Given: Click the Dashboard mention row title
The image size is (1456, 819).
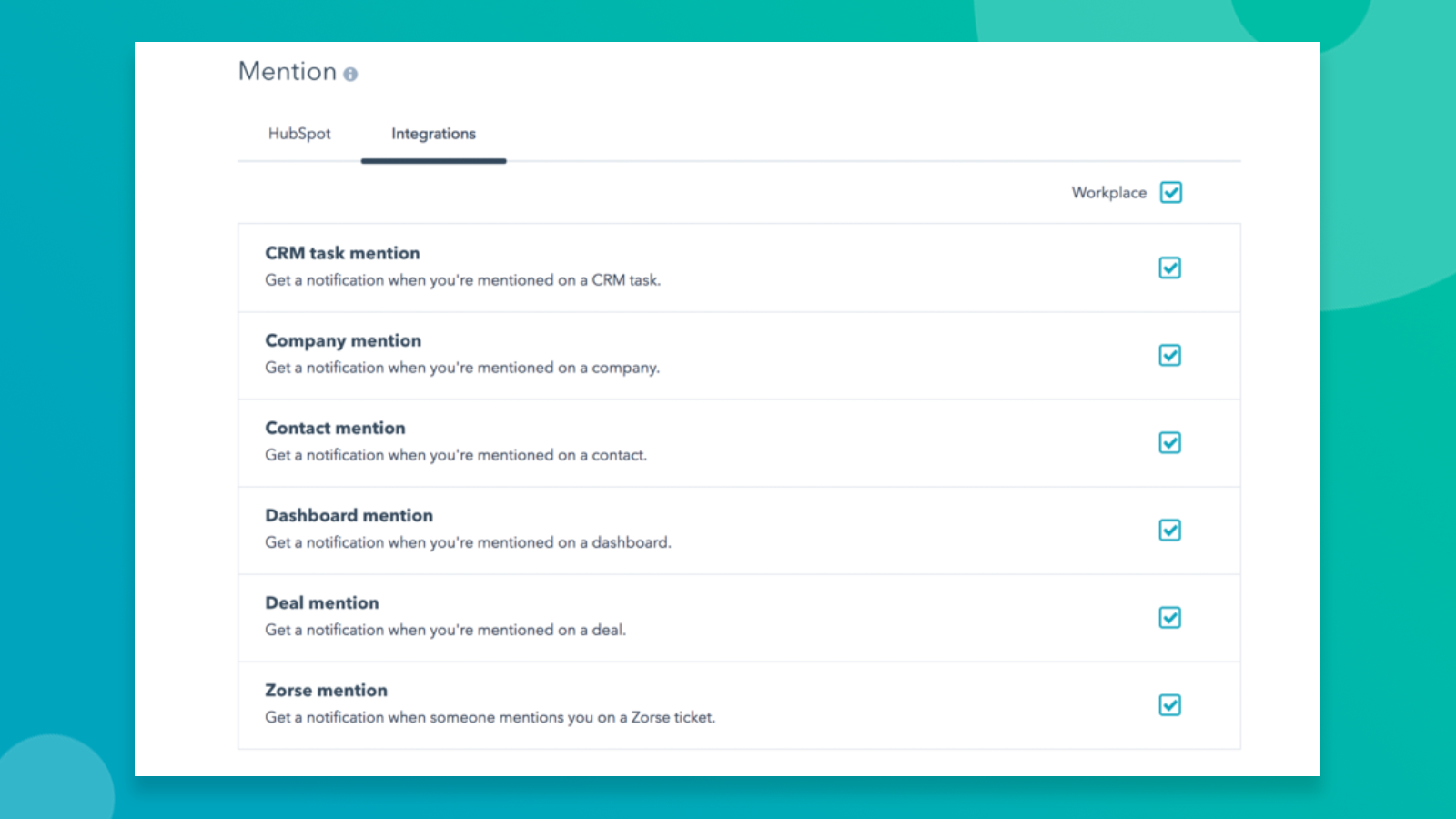Looking at the screenshot, I should click(x=349, y=515).
